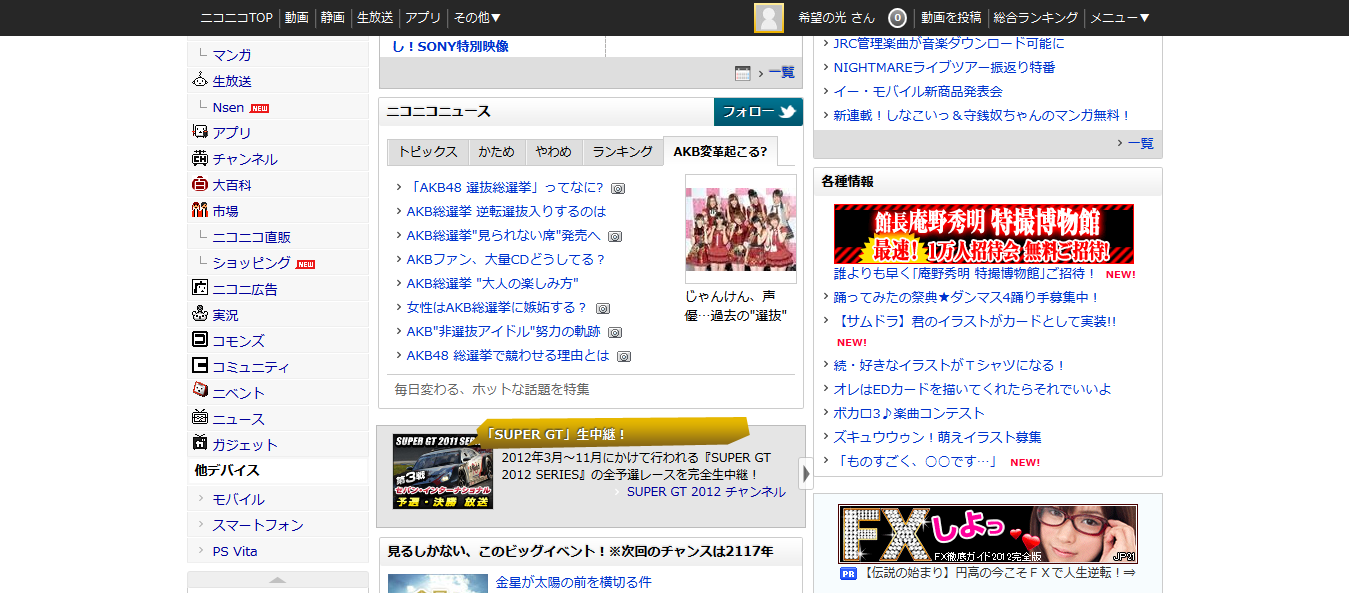Click camera icon next to AKB48 総選挙で競わせる理由とは
1349x593 pixels.
[624, 356]
